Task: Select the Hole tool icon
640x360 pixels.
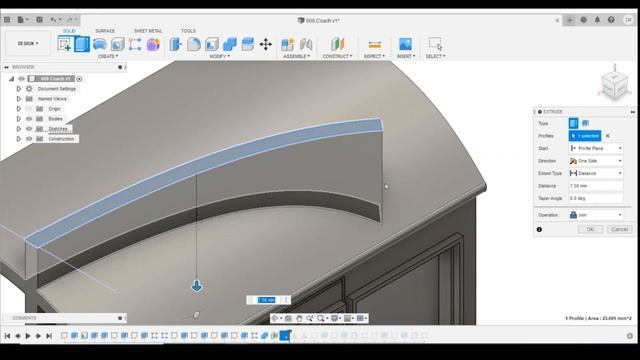Action: pyautogui.click(x=118, y=44)
